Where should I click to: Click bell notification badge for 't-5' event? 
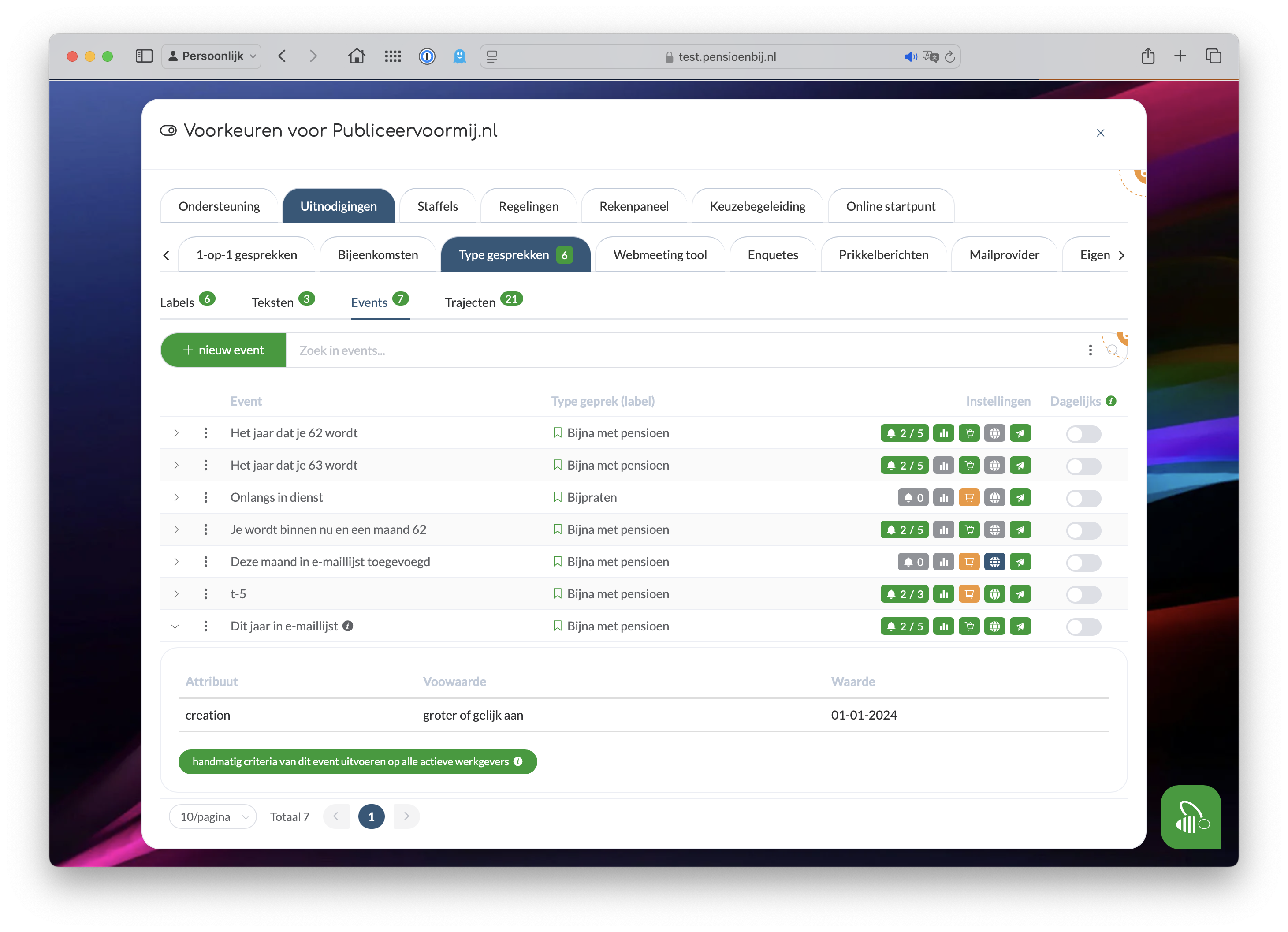pyautogui.click(x=905, y=594)
